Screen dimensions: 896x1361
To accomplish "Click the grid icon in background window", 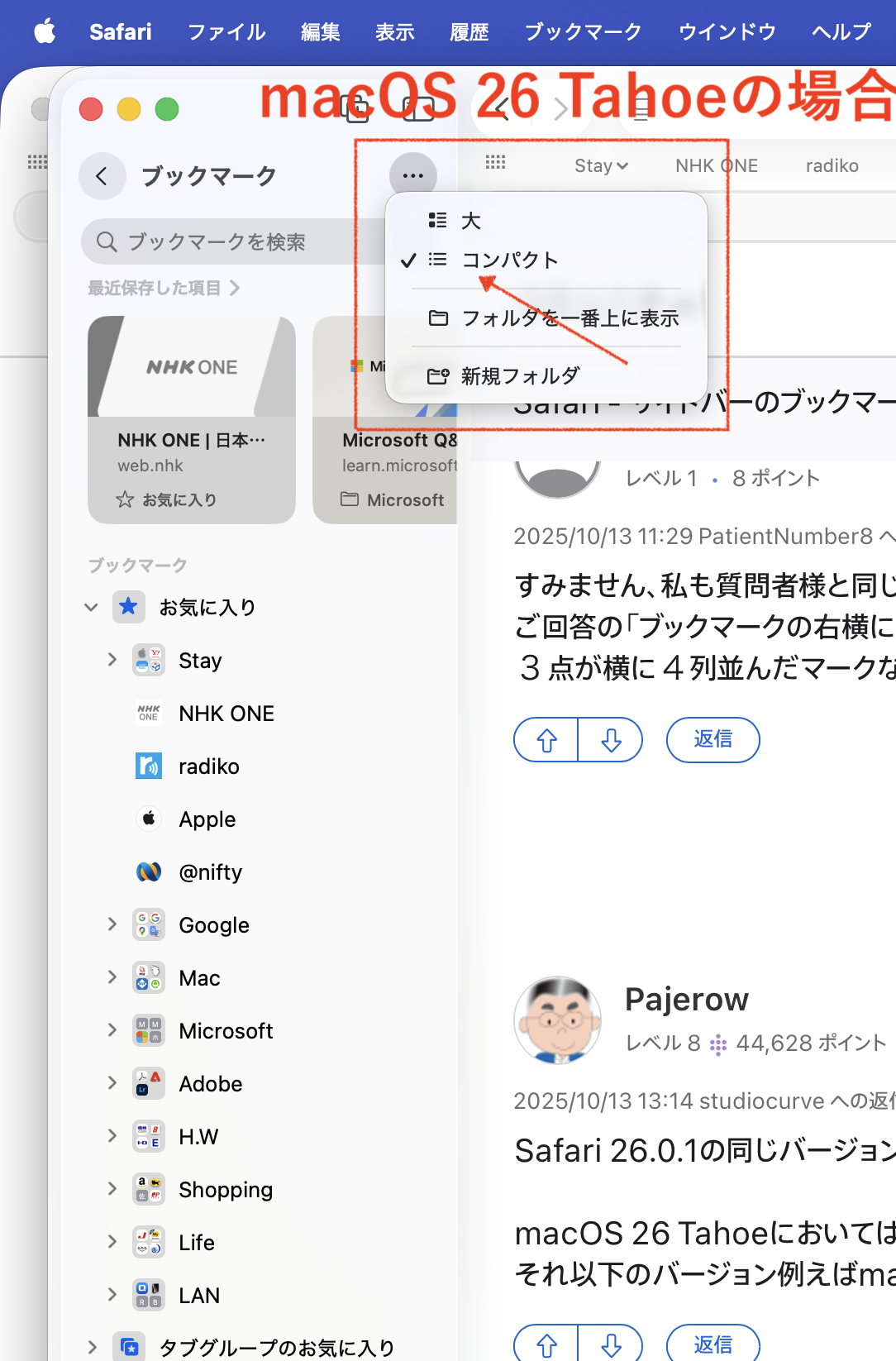I will click(37, 162).
